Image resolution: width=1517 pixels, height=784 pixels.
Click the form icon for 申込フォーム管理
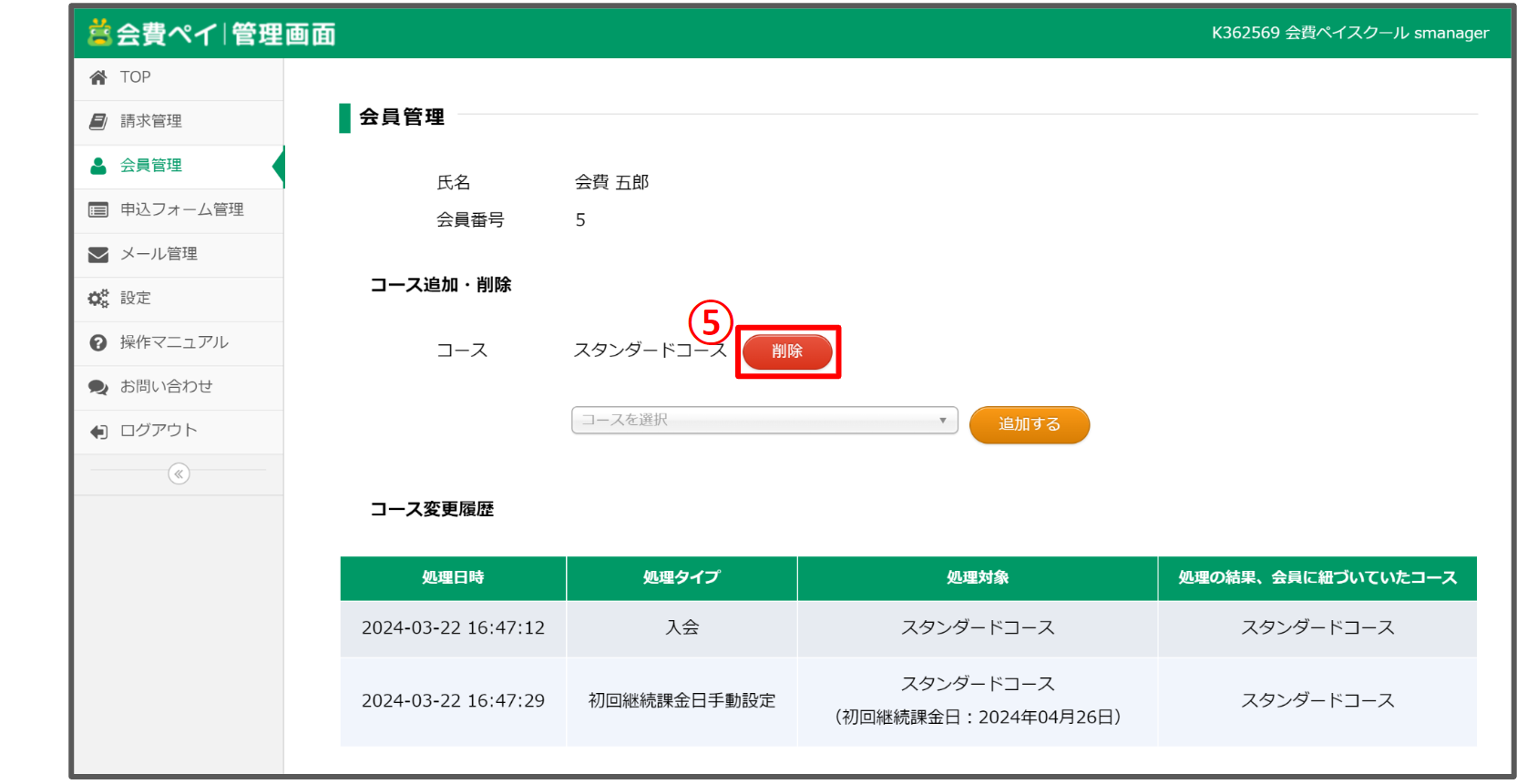[98, 210]
